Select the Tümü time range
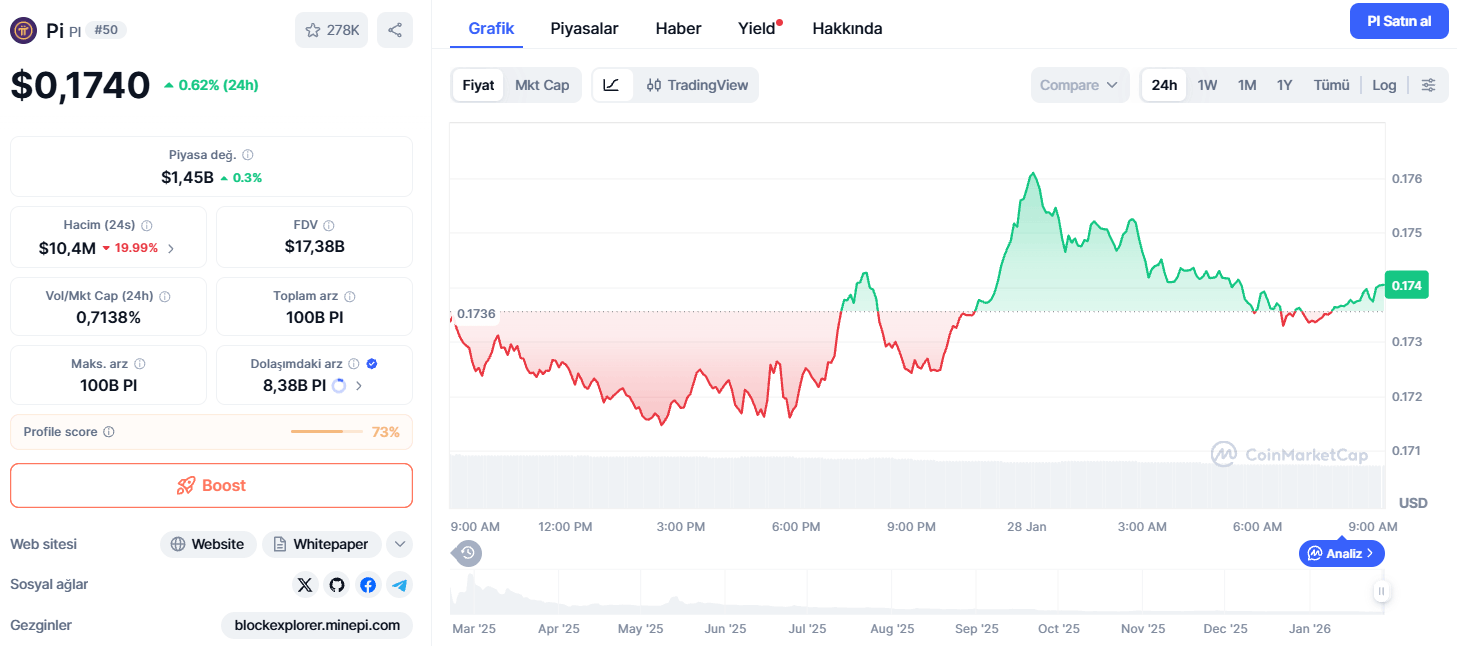The image size is (1457, 646). pos(1331,85)
